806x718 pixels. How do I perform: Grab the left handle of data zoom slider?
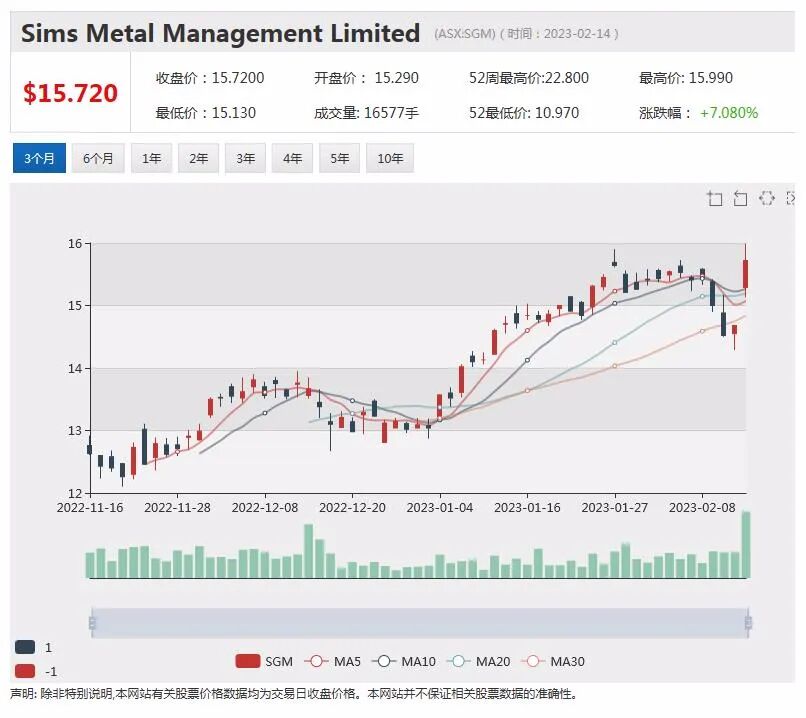tap(93, 623)
